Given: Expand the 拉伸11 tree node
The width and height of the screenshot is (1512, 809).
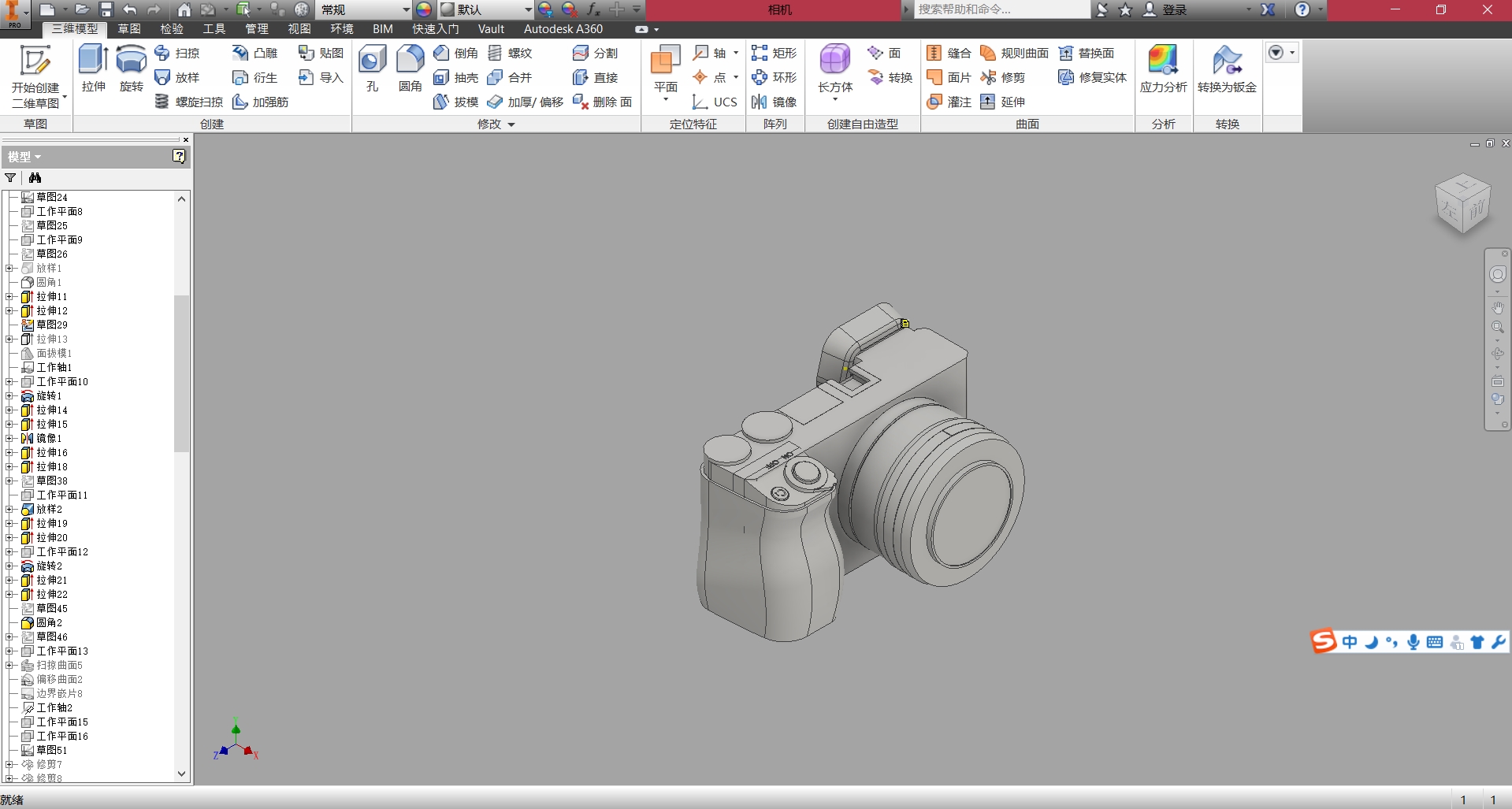Looking at the screenshot, I should [9, 297].
